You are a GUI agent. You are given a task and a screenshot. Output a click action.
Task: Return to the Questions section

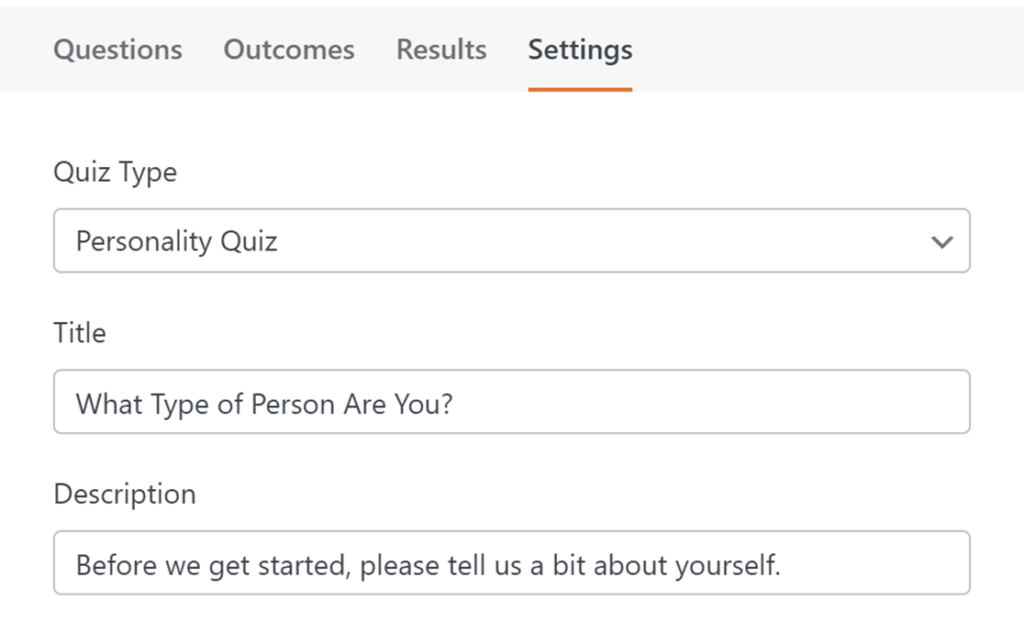tap(117, 50)
